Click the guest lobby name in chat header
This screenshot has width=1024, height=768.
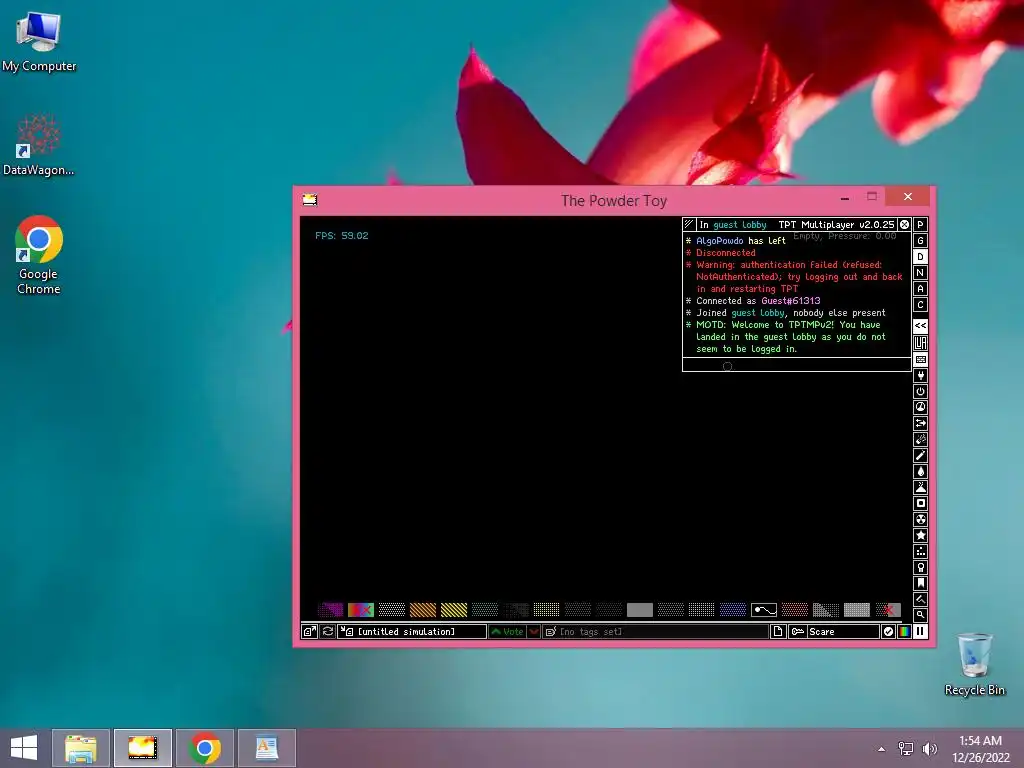(740, 225)
